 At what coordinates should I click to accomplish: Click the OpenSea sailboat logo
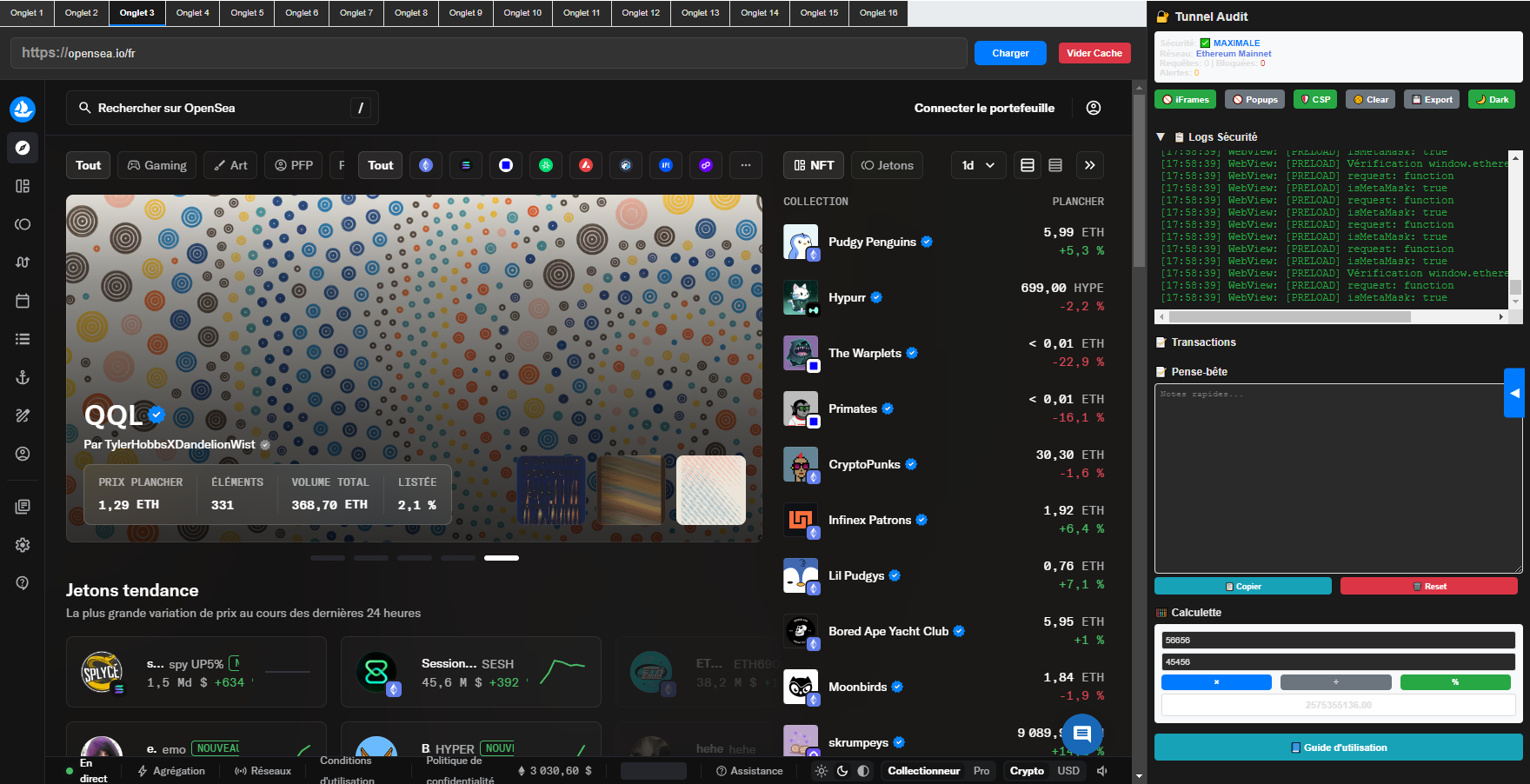click(x=23, y=110)
